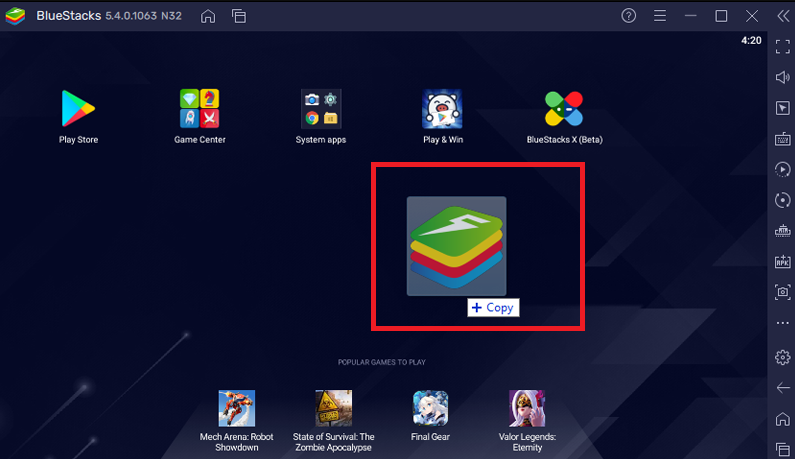This screenshot has width=795, height=459.
Task: Click the BlueStacks logo in title bar
Action: click(15, 16)
